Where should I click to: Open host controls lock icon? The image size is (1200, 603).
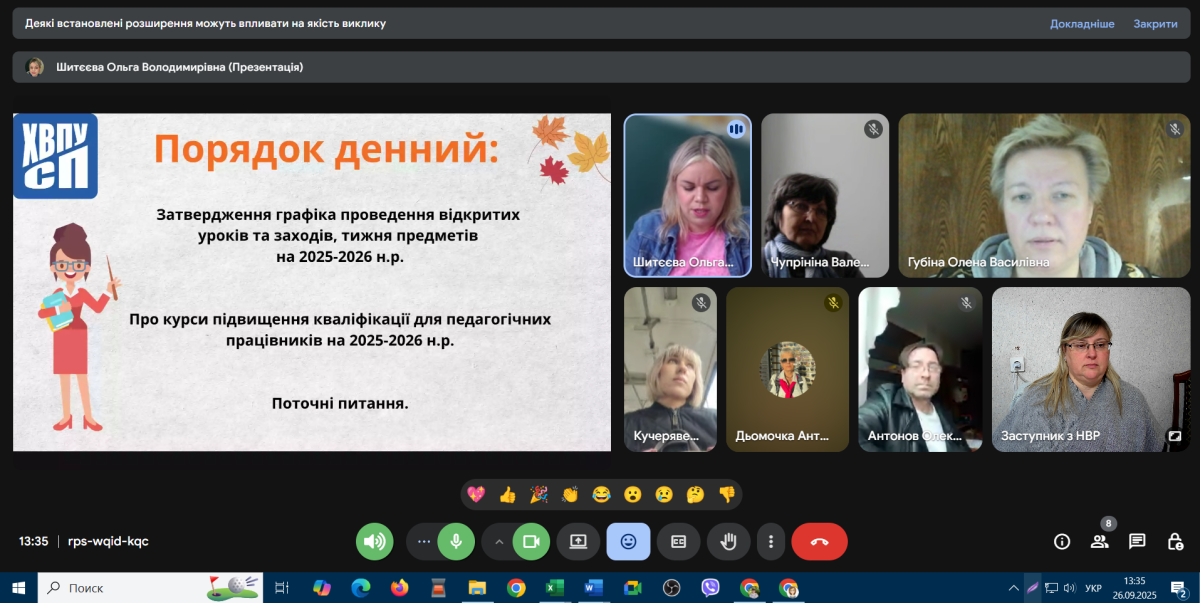click(x=1175, y=541)
